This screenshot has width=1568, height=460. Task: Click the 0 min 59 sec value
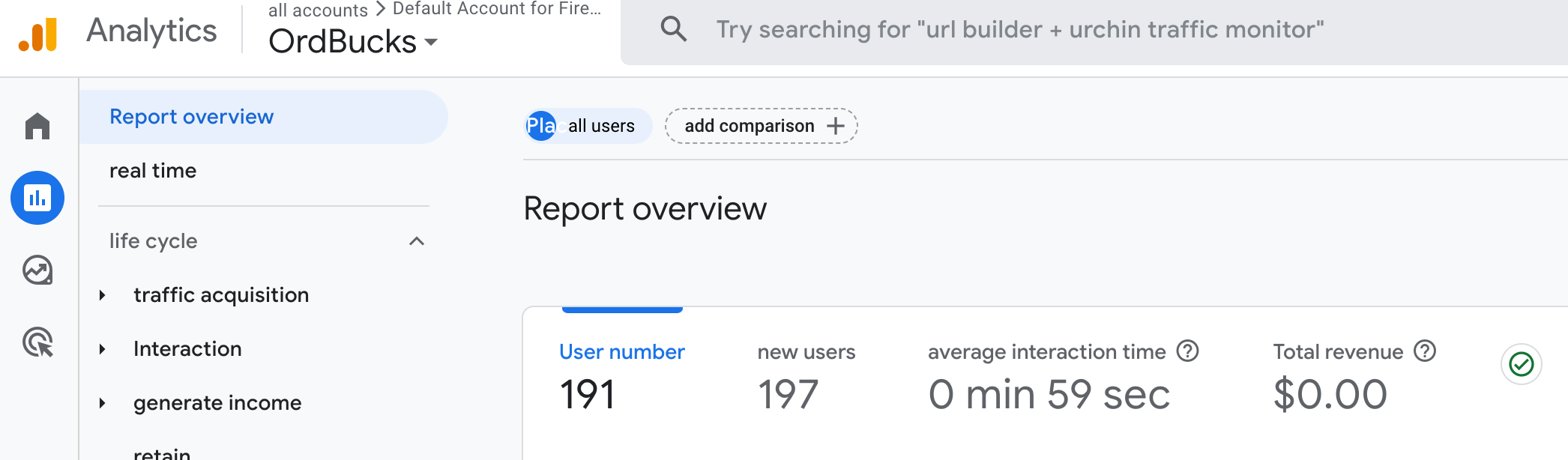tap(1049, 394)
